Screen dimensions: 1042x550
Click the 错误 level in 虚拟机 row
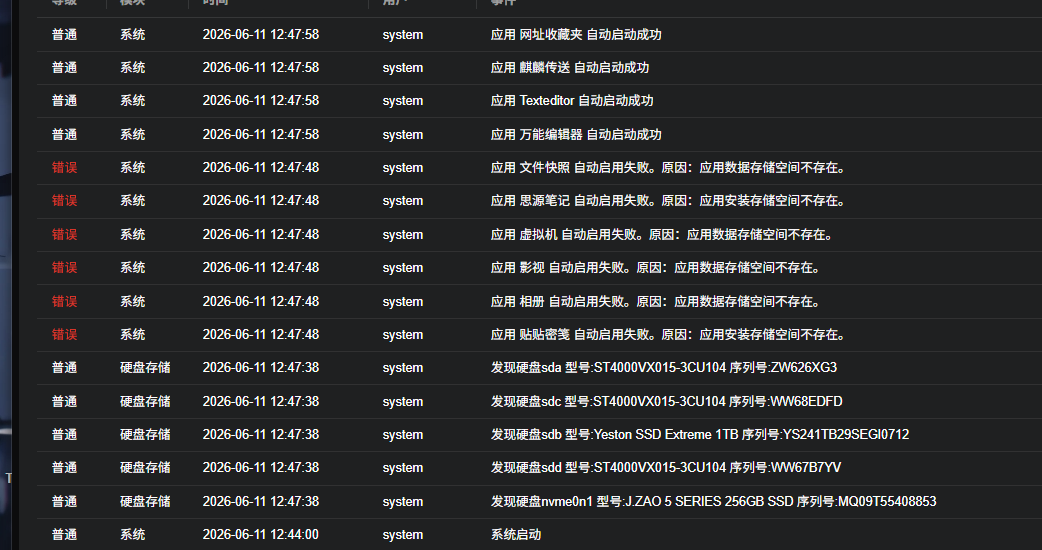click(x=64, y=234)
